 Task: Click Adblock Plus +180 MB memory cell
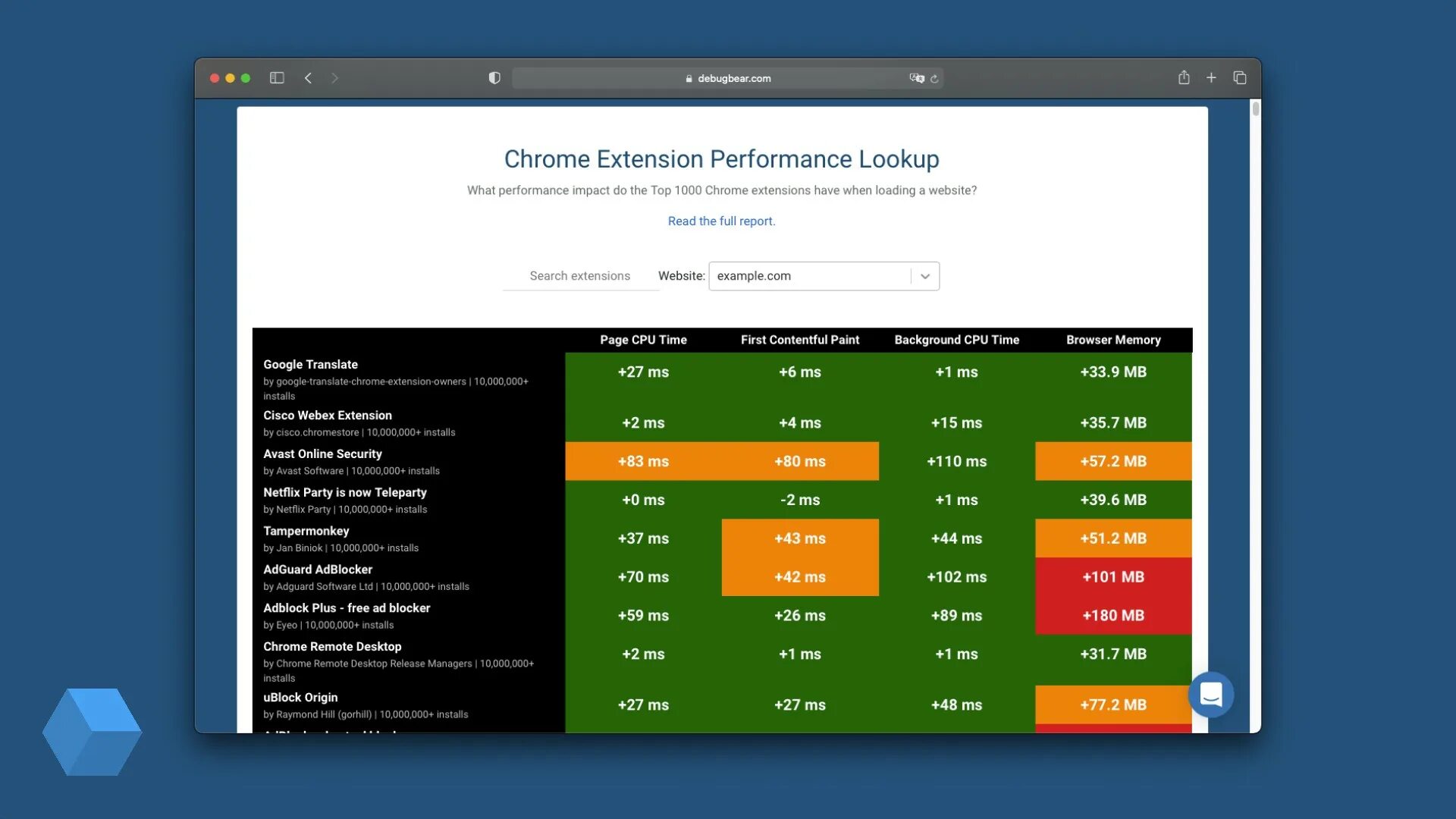[x=1113, y=616]
